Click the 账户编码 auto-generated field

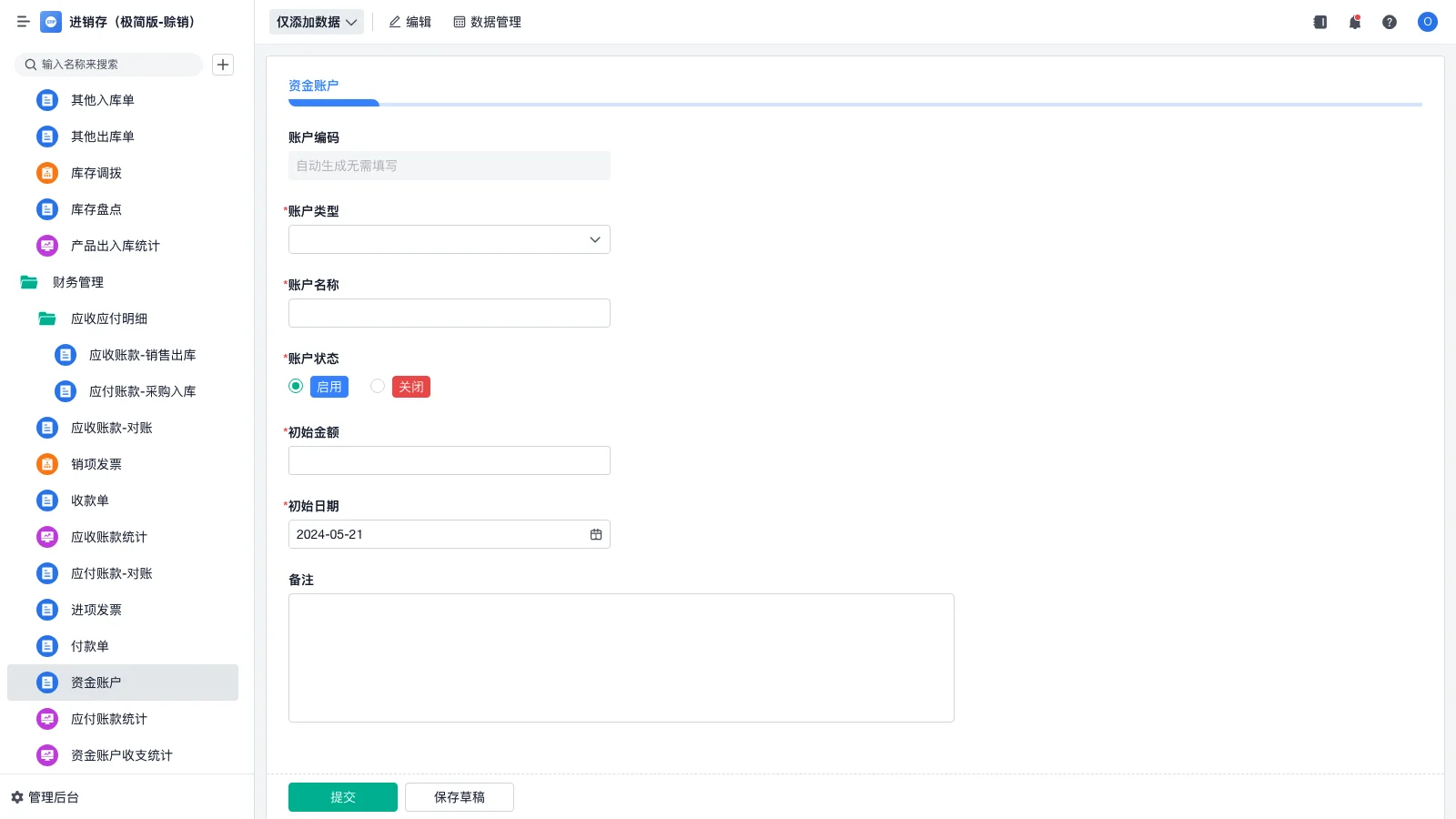(x=450, y=166)
